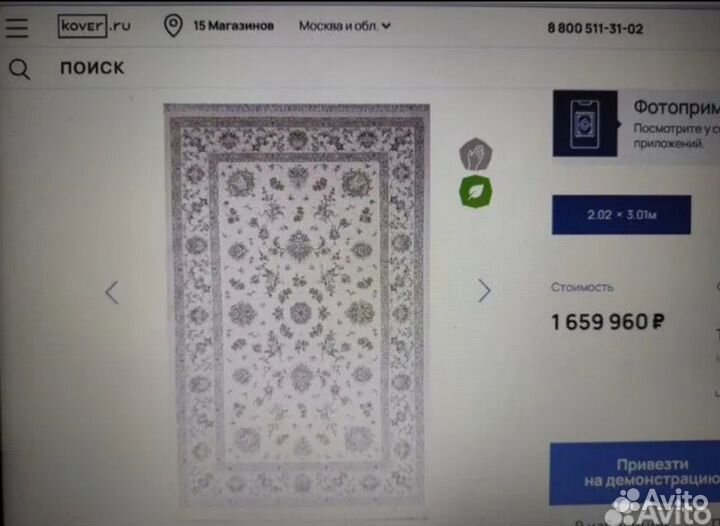Viewport: 720px width, 526px height.
Task: Open the hamburger menu
Action: click(17, 27)
